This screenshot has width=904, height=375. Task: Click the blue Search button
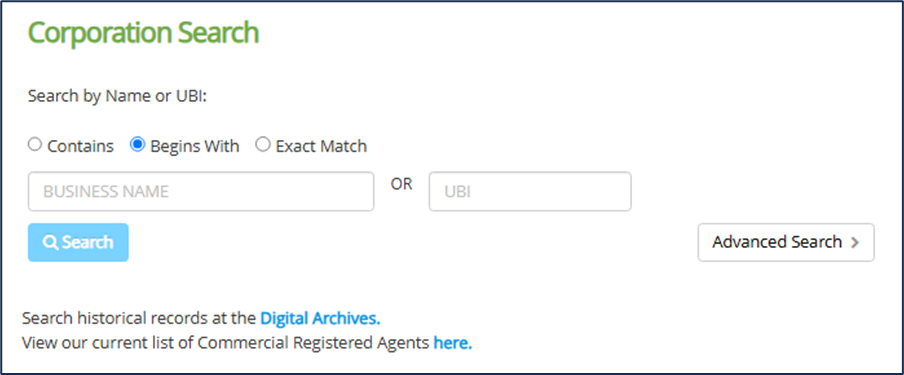click(78, 242)
